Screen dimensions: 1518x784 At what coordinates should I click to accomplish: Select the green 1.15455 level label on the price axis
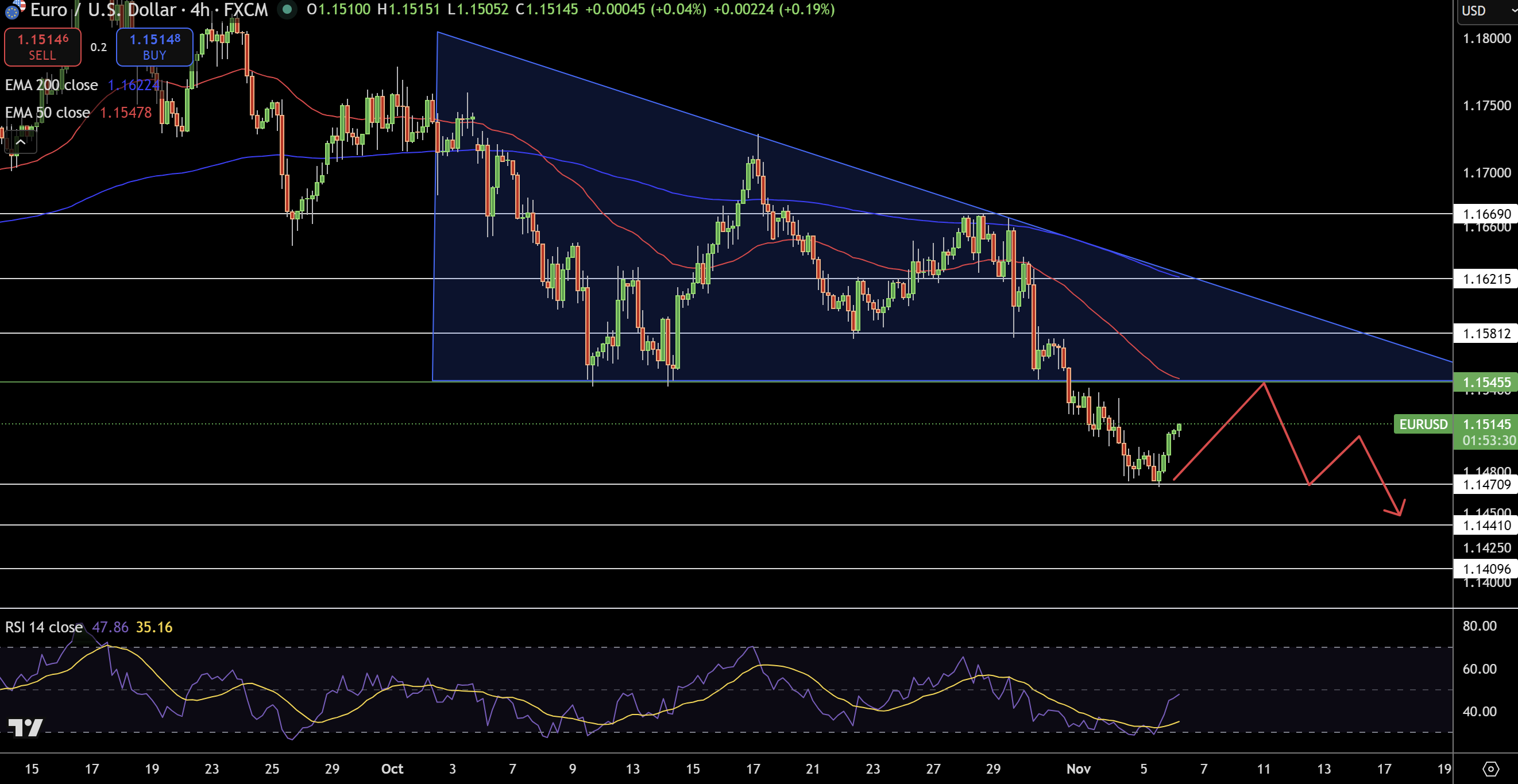tap(1486, 383)
